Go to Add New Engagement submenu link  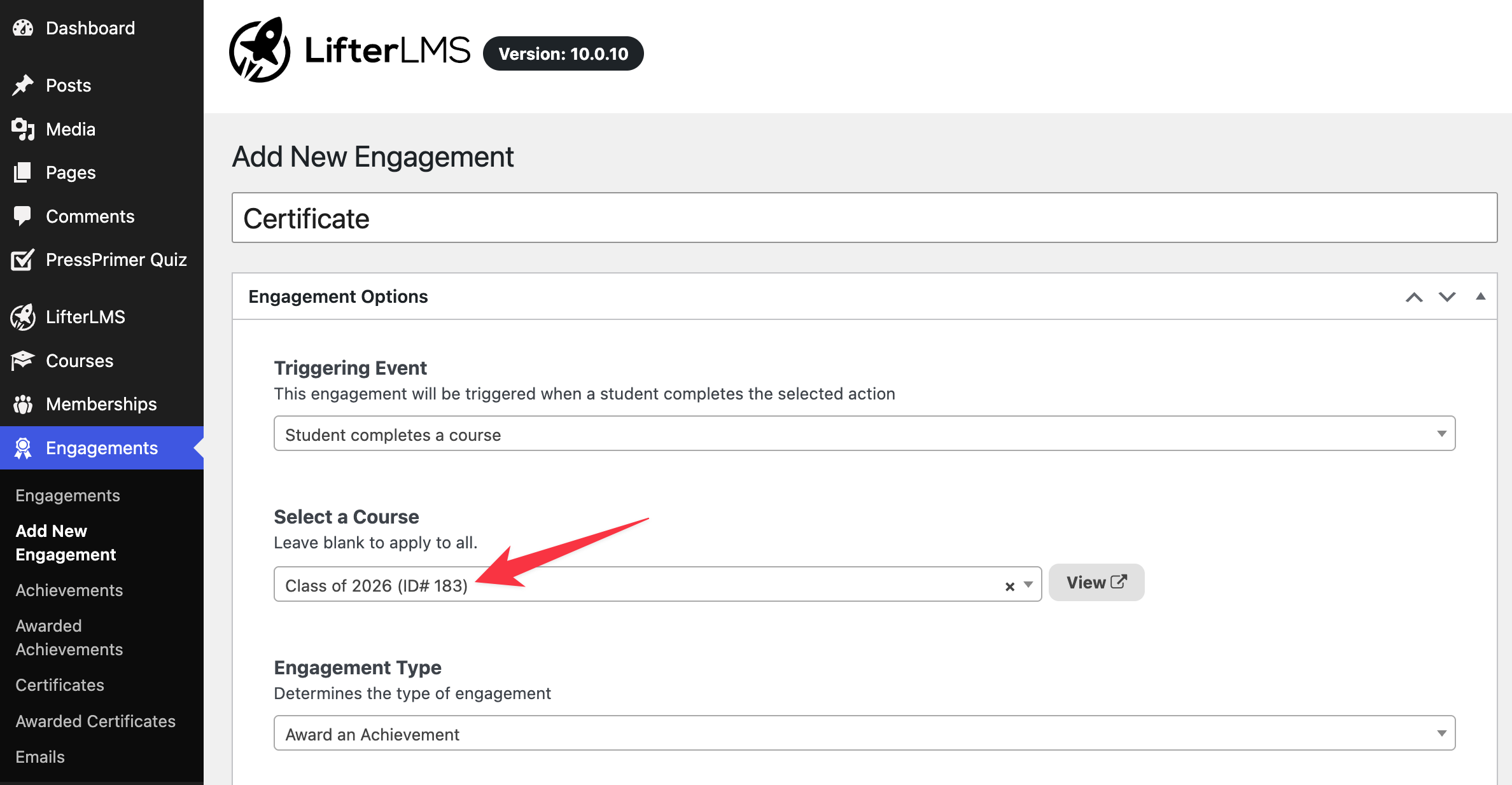[x=66, y=543]
